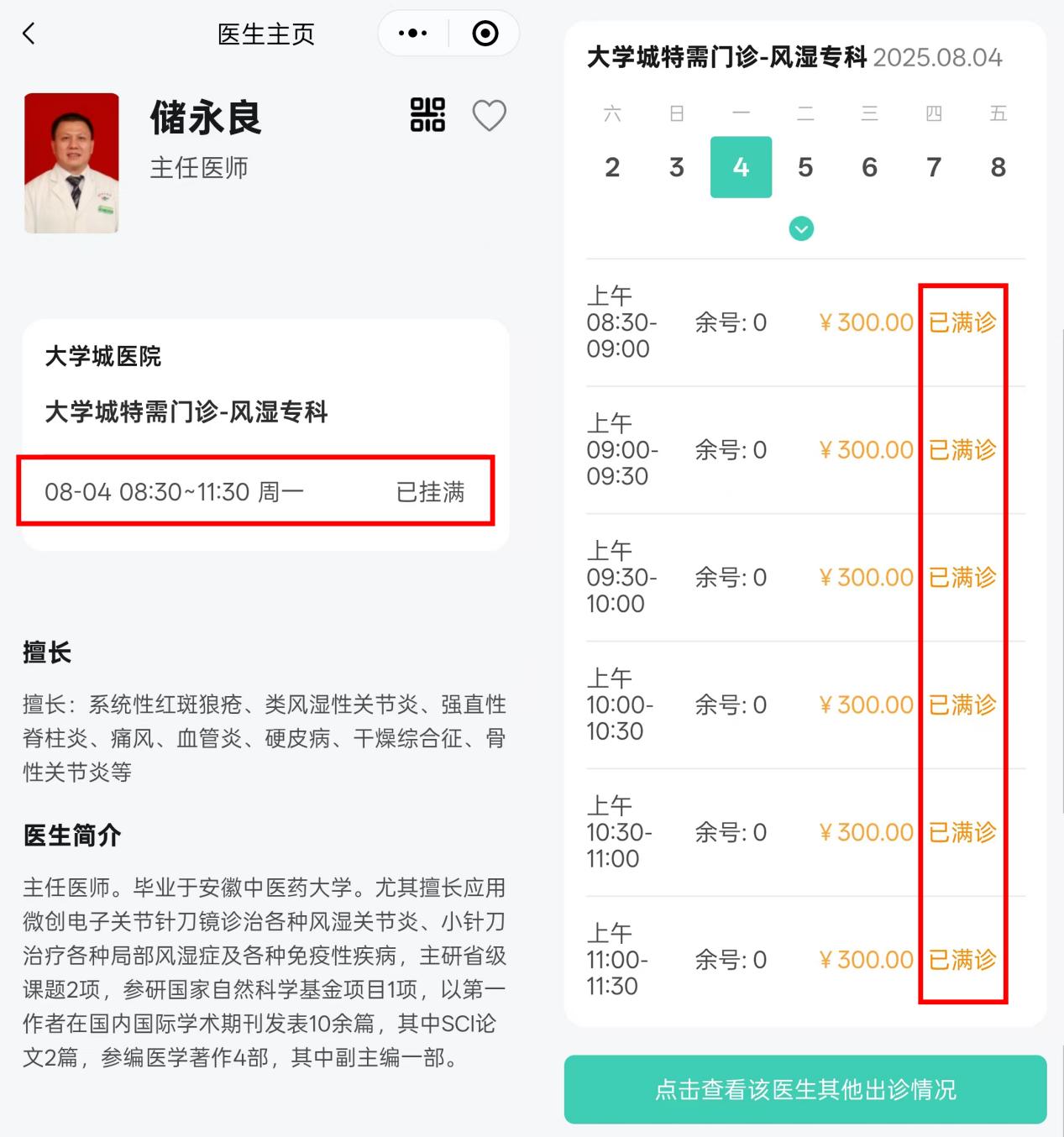Choose date 8 on Friday
This screenshot has height=1137, width=1064.
click(998, 167)
